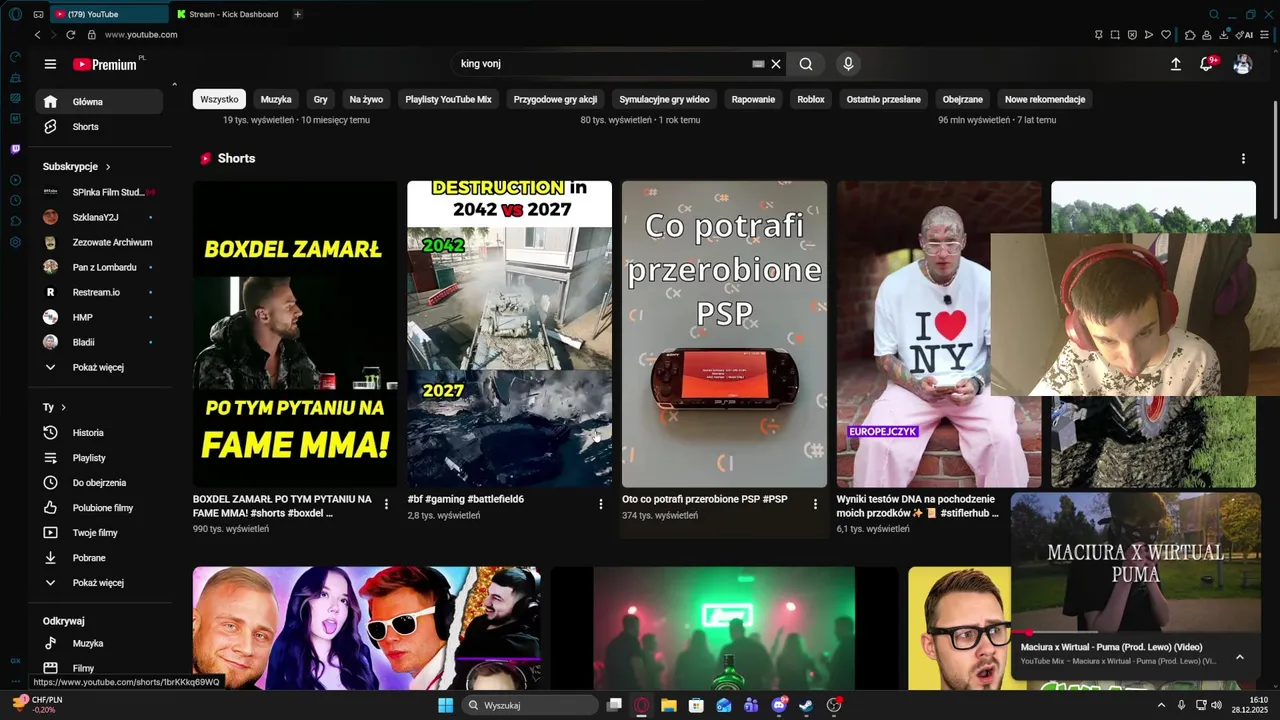Open 'Pobrane' downloads in the sidebar
This screenshot has width=1280, height=720.
(x=99, y=558)
